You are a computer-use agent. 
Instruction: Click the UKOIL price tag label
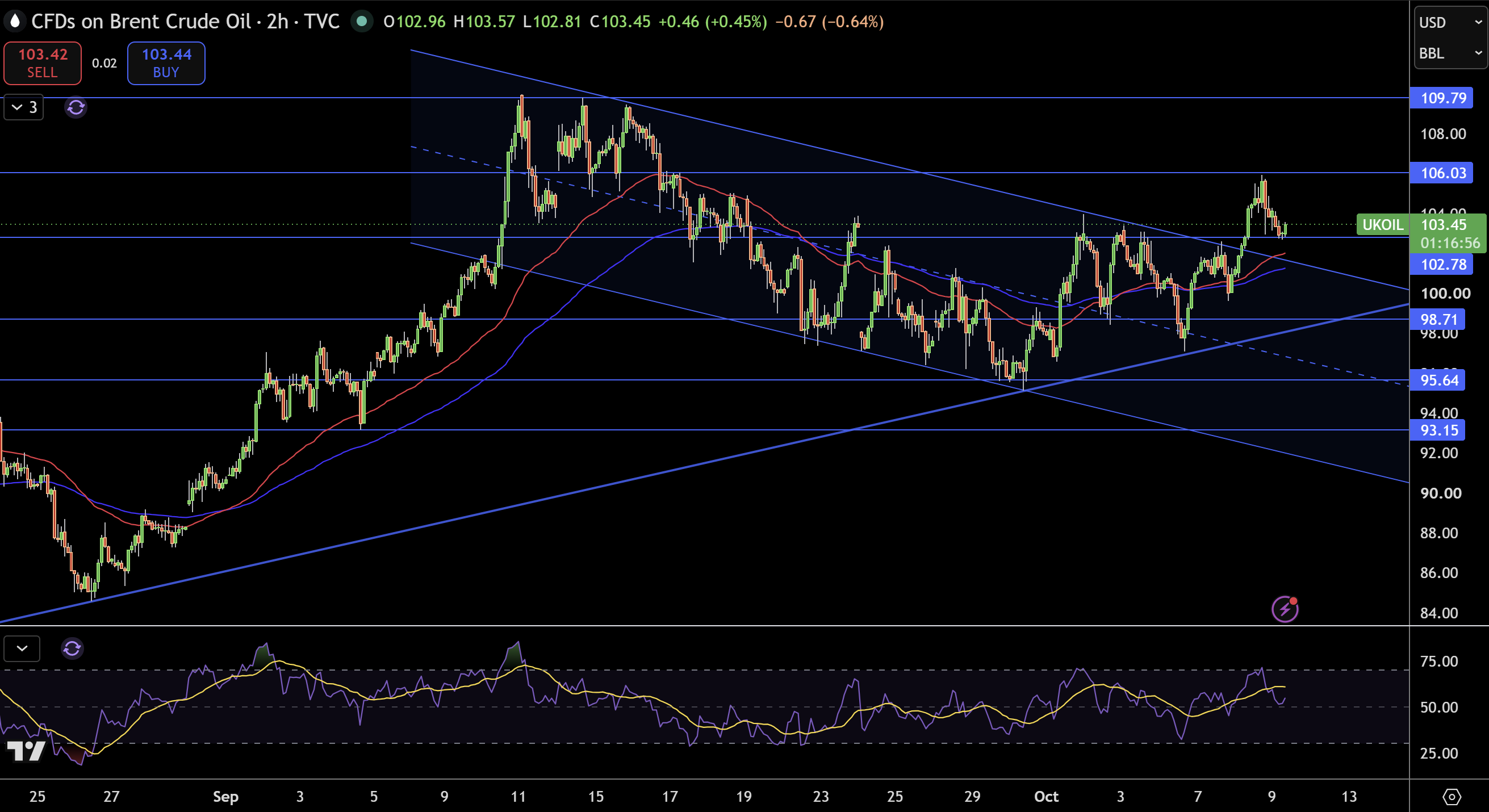[x=1382, y=224]
